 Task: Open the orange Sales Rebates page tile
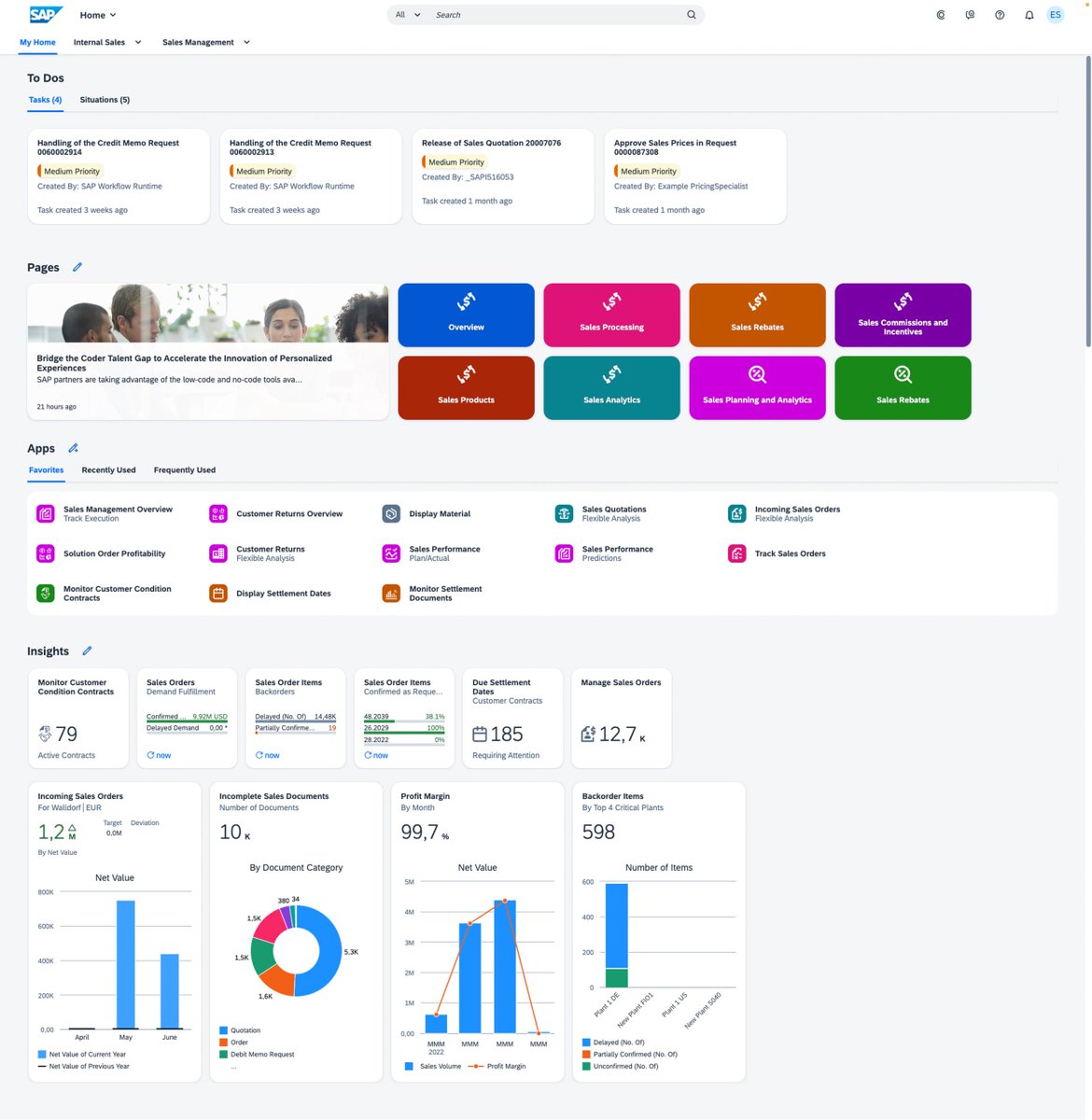click(x=757, y=315)
